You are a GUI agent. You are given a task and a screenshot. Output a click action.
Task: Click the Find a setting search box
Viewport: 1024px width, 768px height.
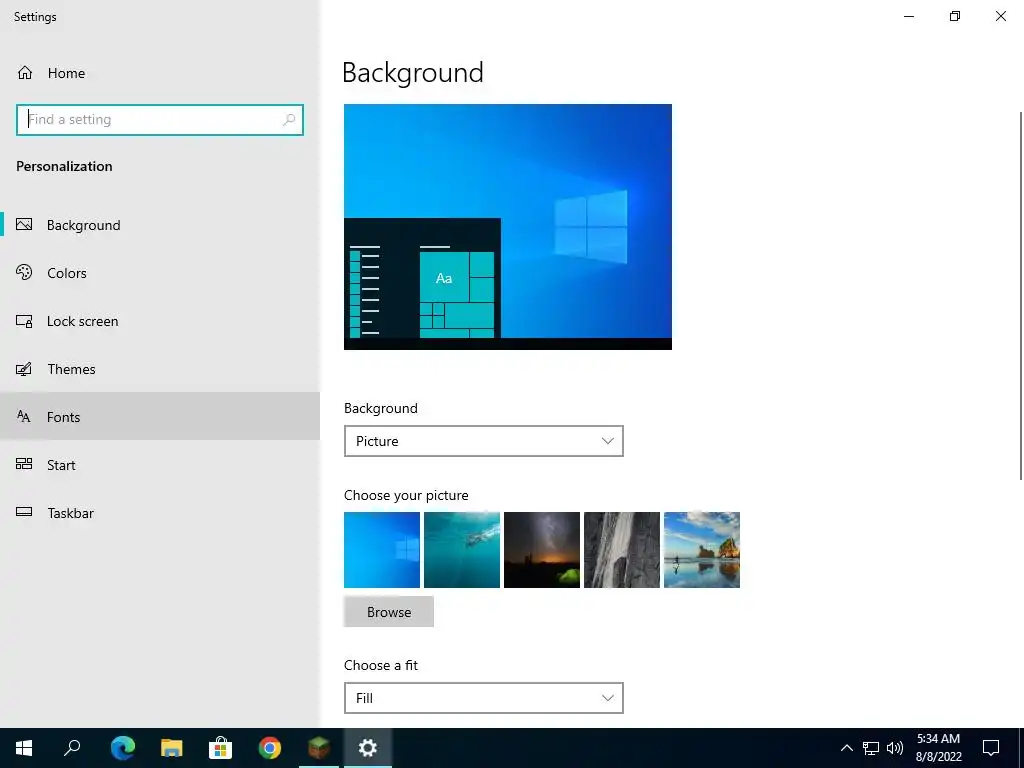coord(160,120)
